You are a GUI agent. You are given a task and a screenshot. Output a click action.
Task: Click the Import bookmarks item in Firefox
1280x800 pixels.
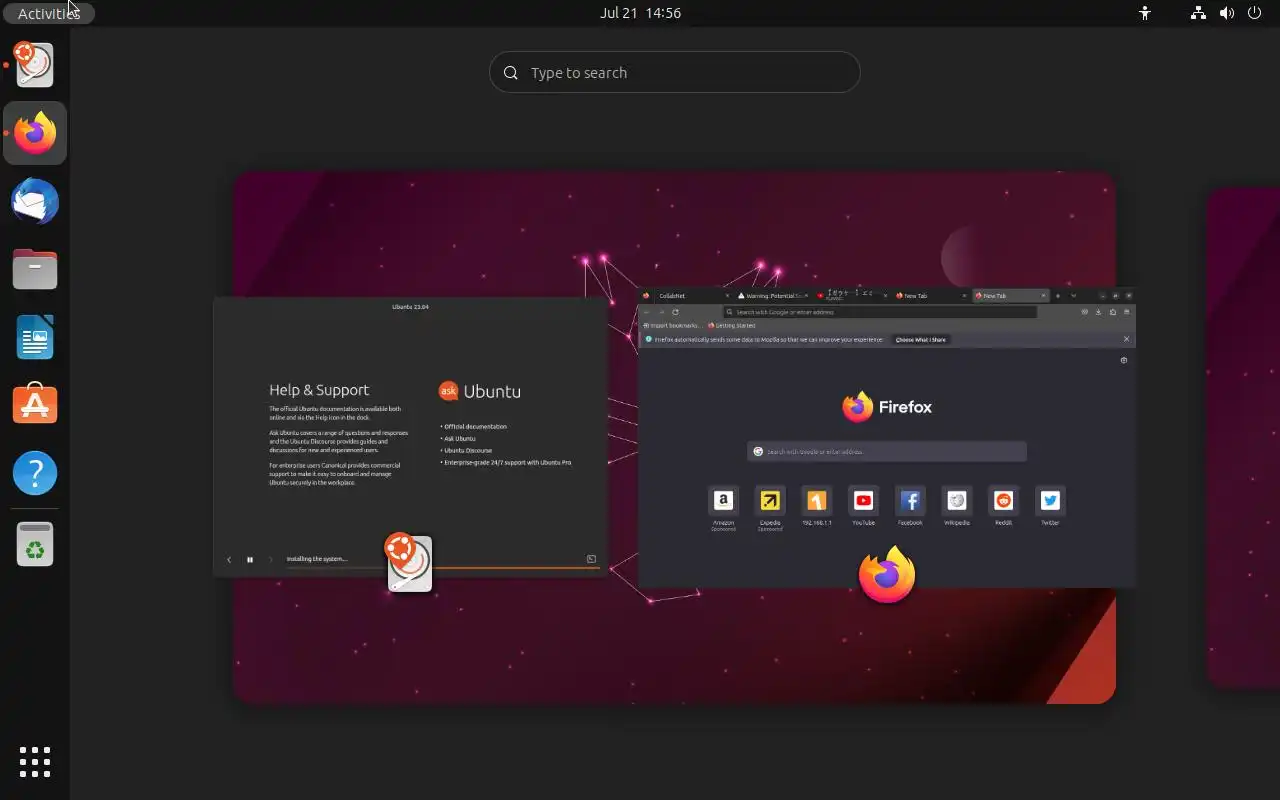tap(673, 325)
